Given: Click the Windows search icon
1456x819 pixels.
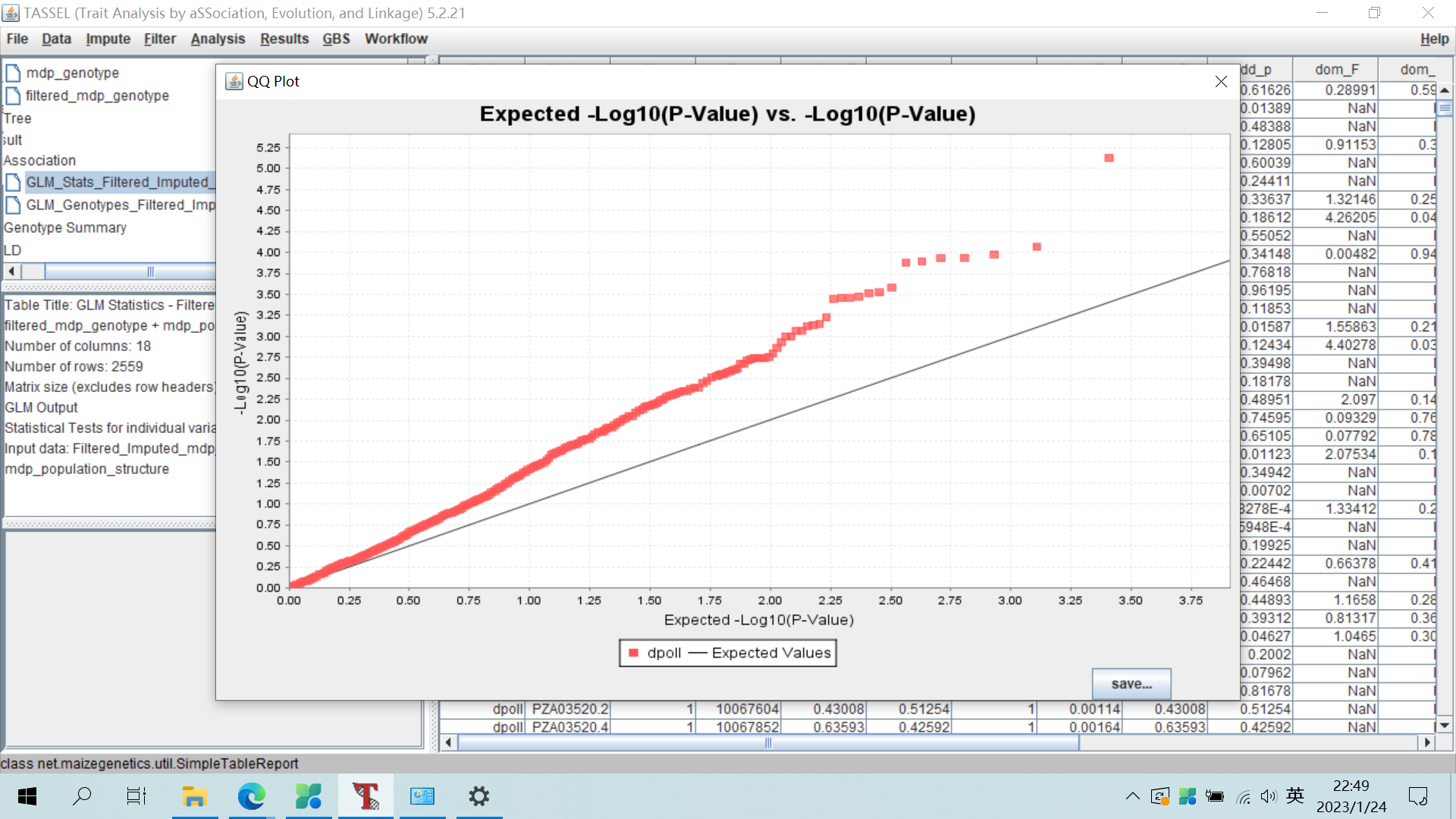Looking at the screenshot, I should 82,796.
